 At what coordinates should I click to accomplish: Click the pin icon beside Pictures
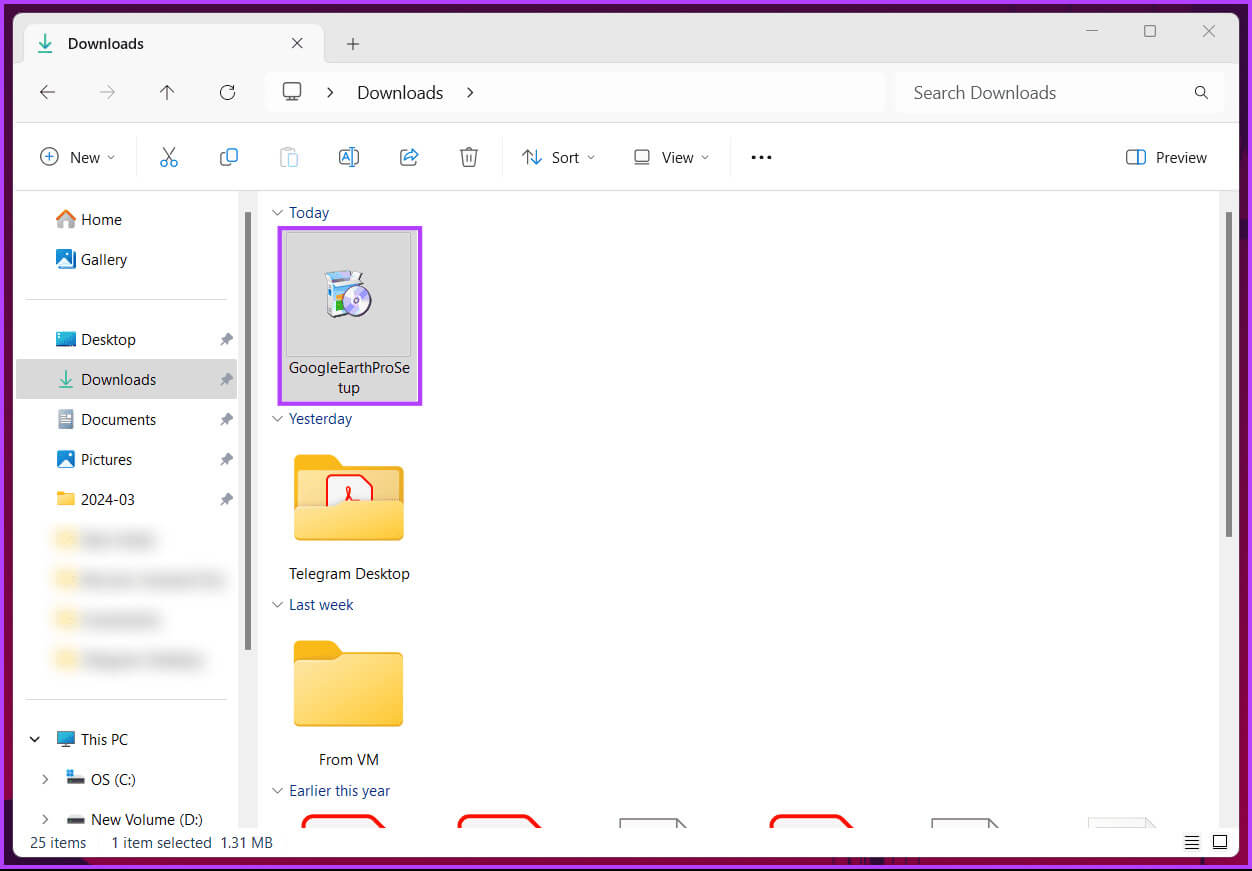(x=227, y=459)
